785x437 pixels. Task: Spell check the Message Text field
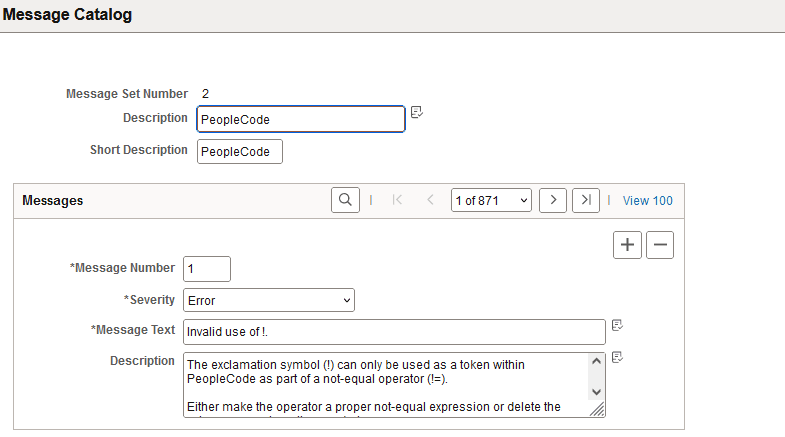pos(617,325)
